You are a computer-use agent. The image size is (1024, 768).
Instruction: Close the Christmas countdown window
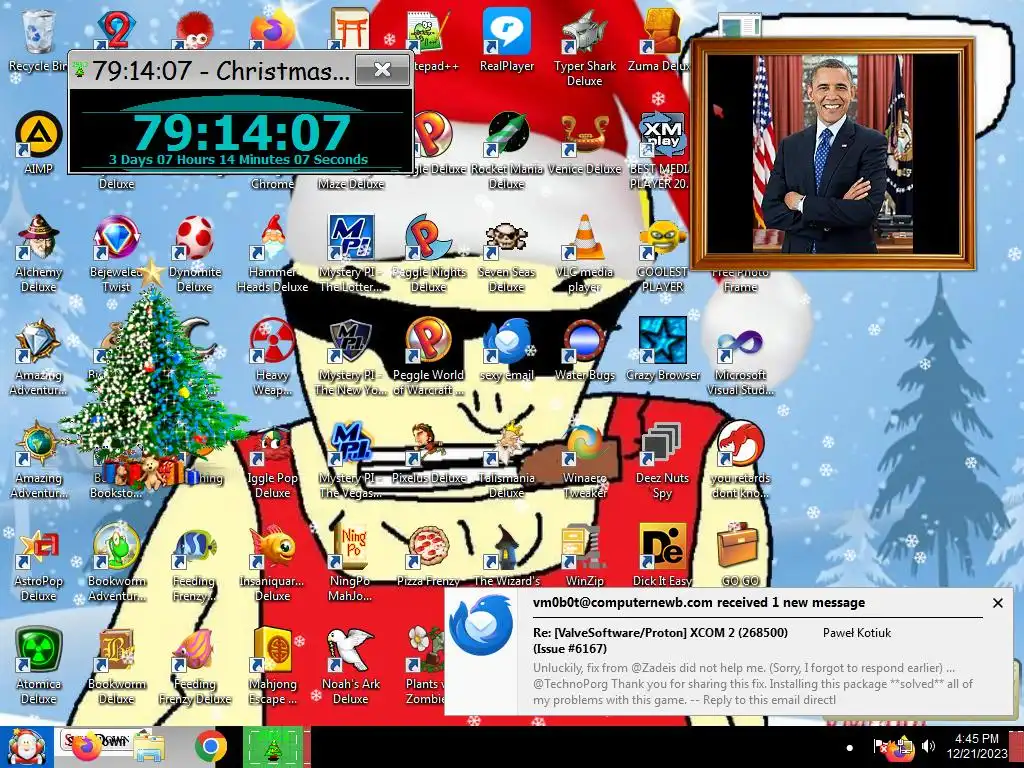click(x=383, y=70)
